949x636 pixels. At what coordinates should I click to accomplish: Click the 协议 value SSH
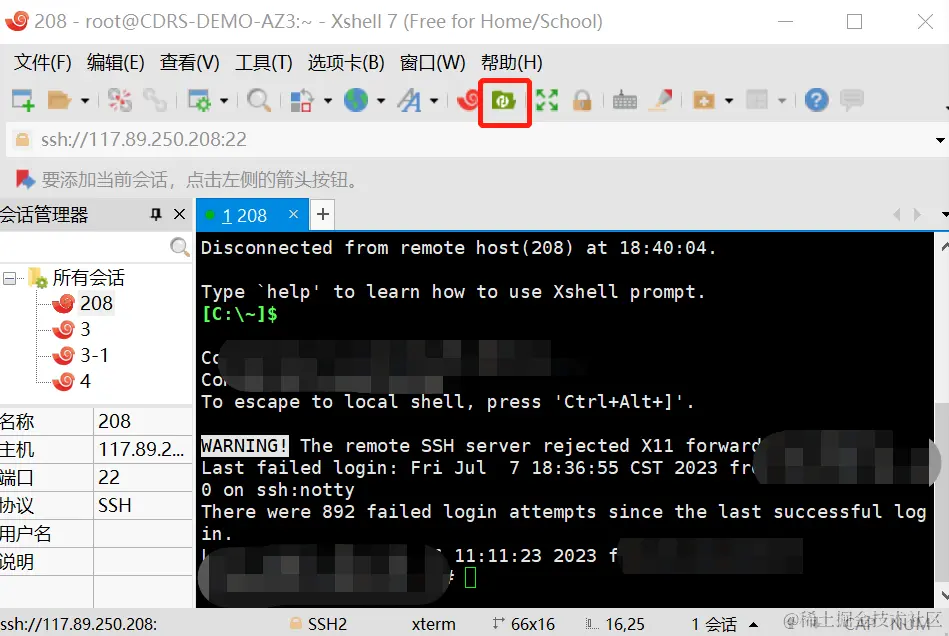pyautogui.click(x=114, y=505)
